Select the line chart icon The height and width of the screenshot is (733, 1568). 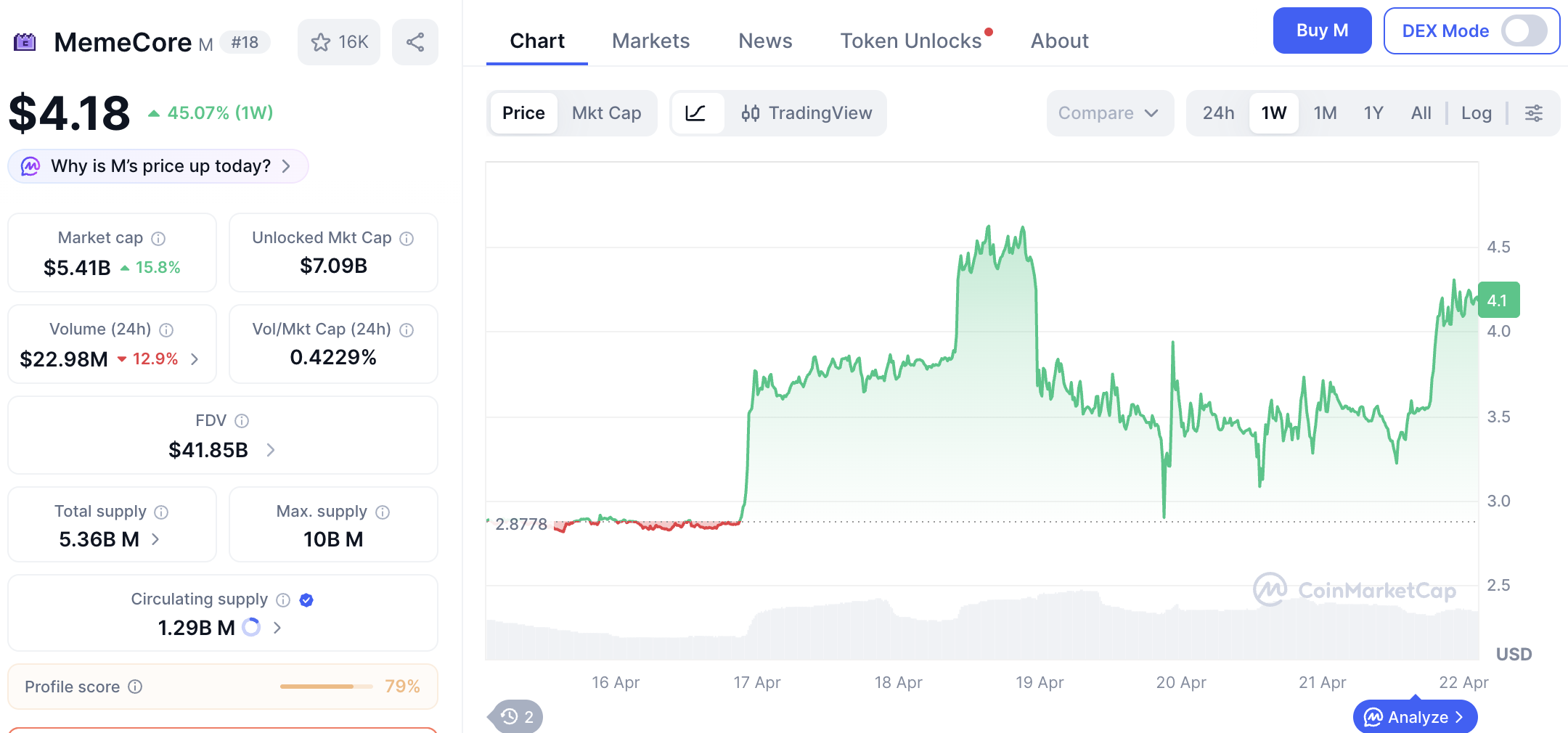tap(696, 113)
